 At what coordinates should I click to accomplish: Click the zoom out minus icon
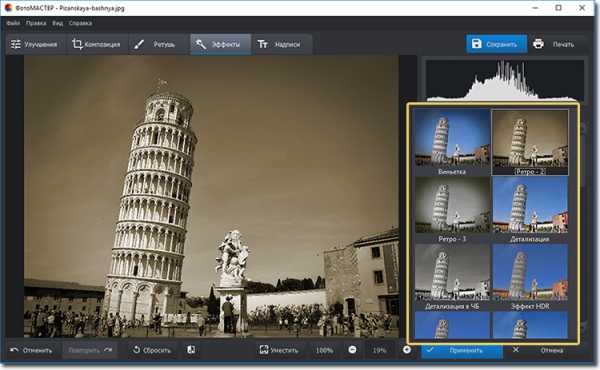coord(352,350)
